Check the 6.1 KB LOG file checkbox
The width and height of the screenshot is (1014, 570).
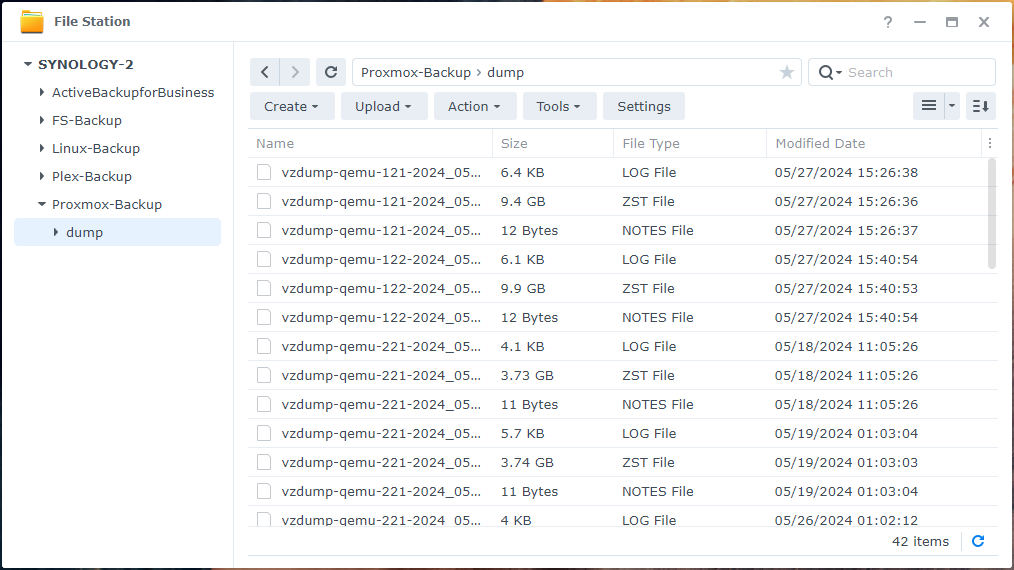point(264,259)
